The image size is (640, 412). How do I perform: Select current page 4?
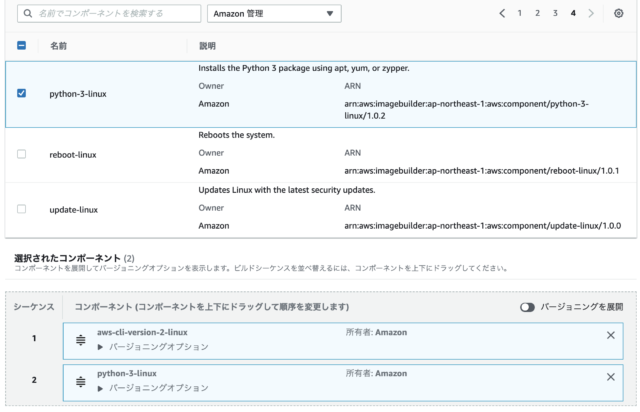pos(573,13)
